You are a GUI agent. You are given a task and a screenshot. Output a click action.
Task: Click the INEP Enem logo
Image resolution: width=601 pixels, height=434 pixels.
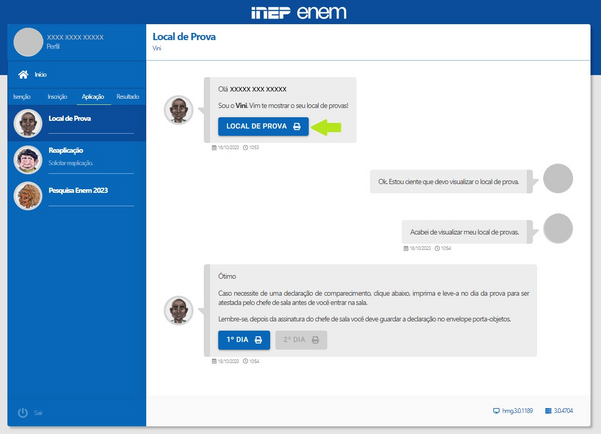tap(300, 12)
